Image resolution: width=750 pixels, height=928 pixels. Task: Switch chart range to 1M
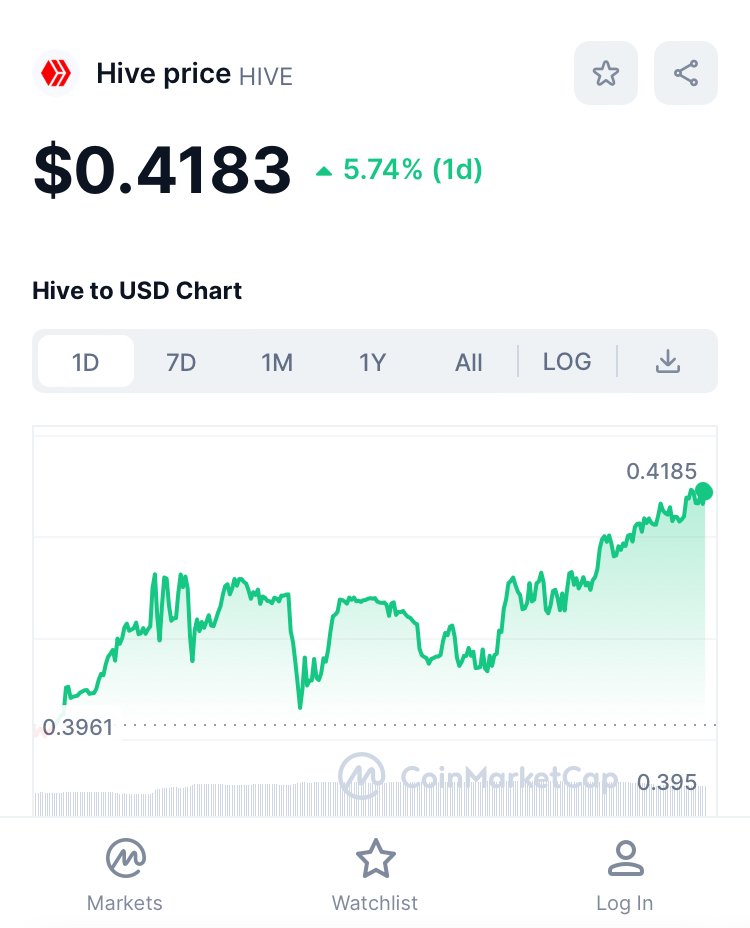(277, 361)
